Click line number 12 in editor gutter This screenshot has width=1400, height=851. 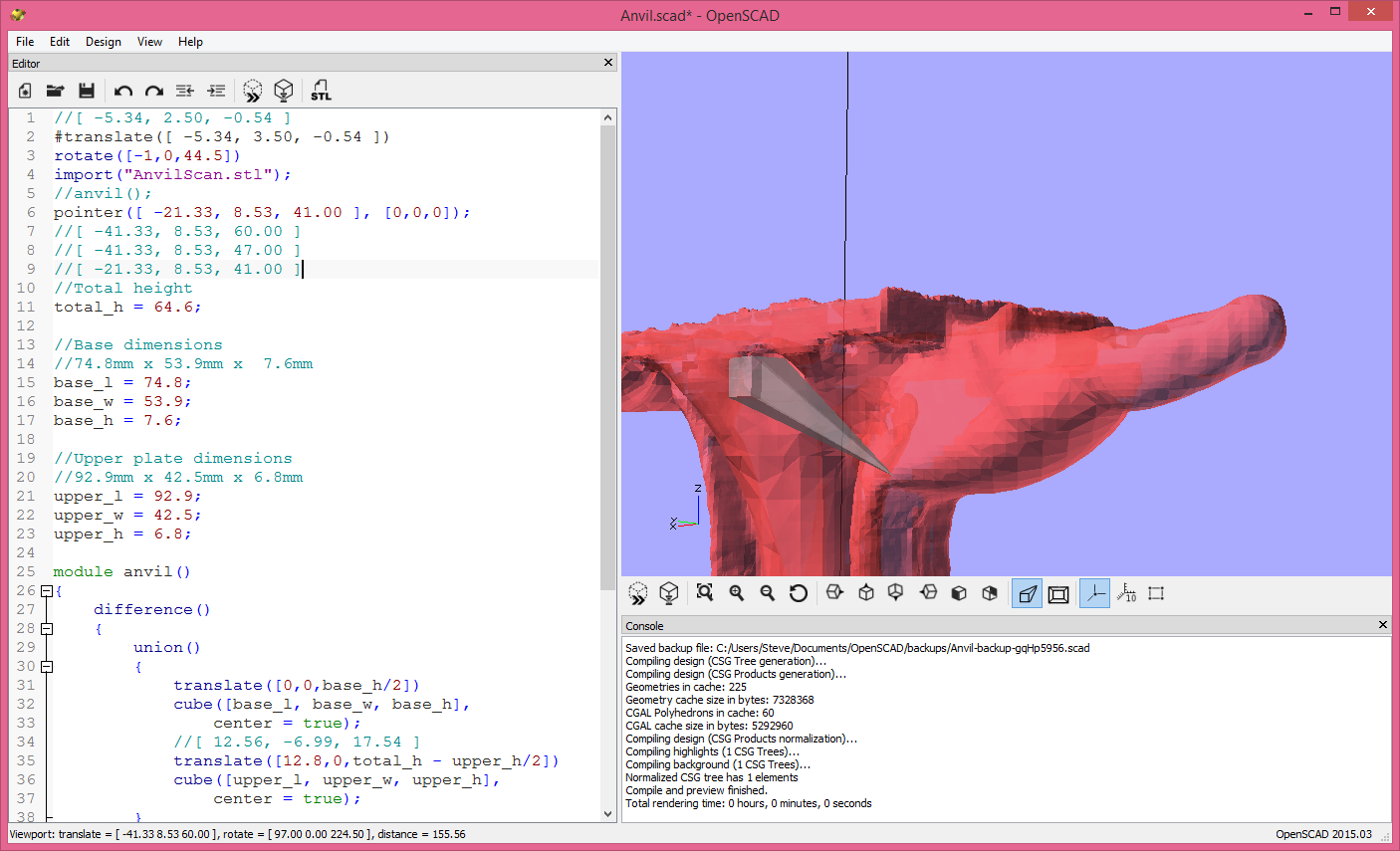click(26, 325)
